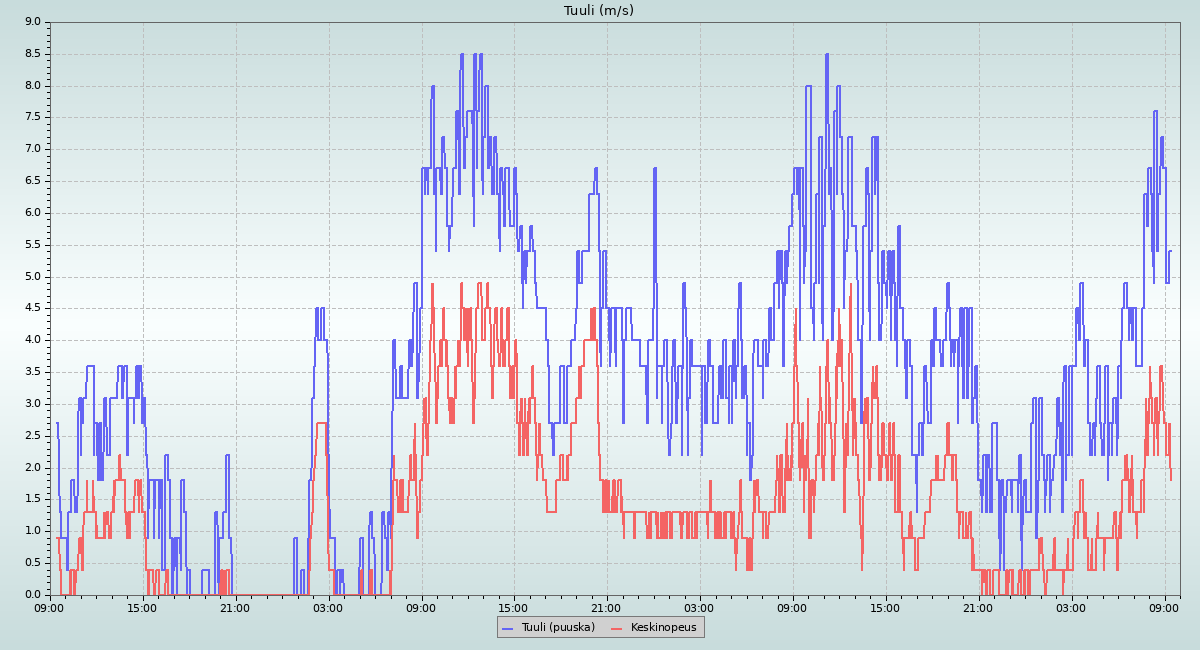The image size is (1200, 650).
Task: Click the 8.5 y-axis tick label
Action: (x=32, y=54)
